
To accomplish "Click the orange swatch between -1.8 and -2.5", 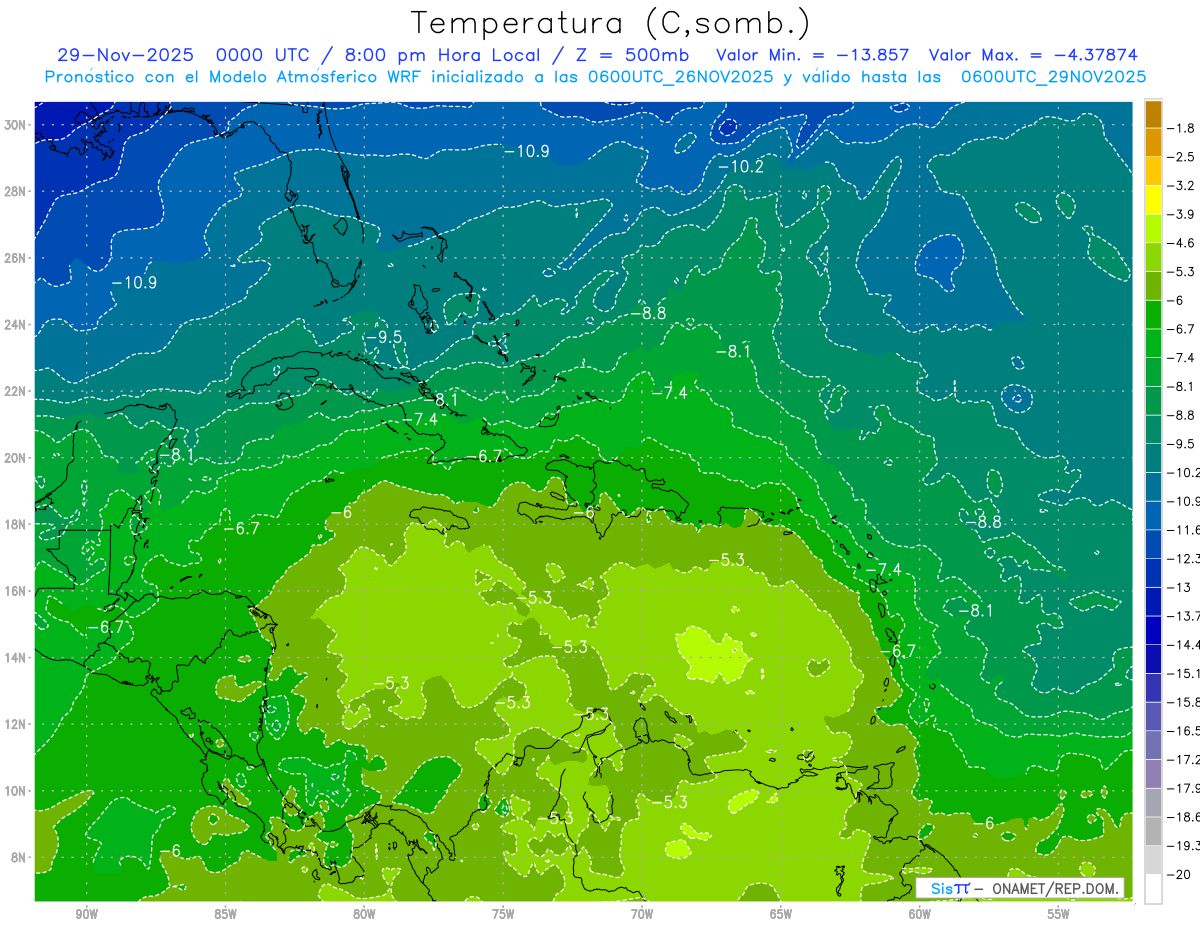I will [1153, 143].
